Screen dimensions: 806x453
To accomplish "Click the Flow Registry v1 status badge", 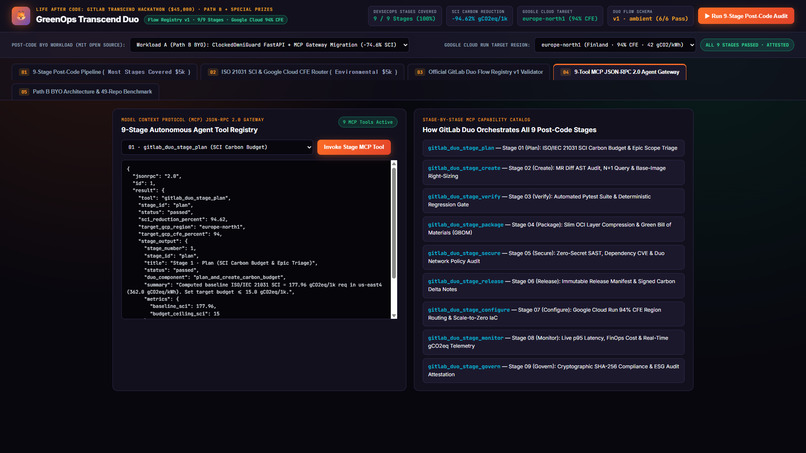I will click(x=215, y=20).
